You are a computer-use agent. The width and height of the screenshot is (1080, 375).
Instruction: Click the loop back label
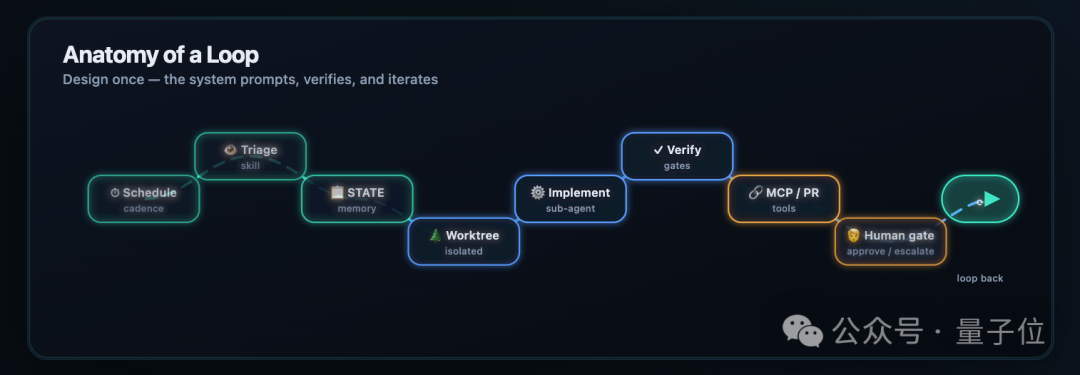[980, 278]
